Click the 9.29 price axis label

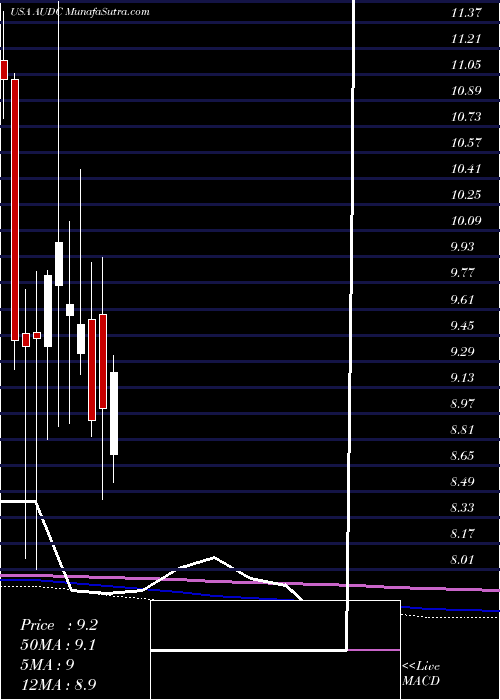point(462,352)
